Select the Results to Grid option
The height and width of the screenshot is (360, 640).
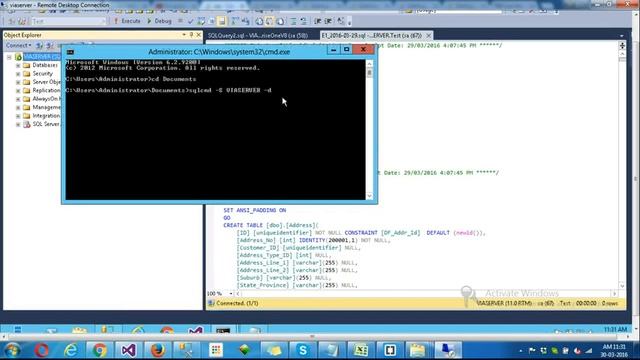pos(269,21)
